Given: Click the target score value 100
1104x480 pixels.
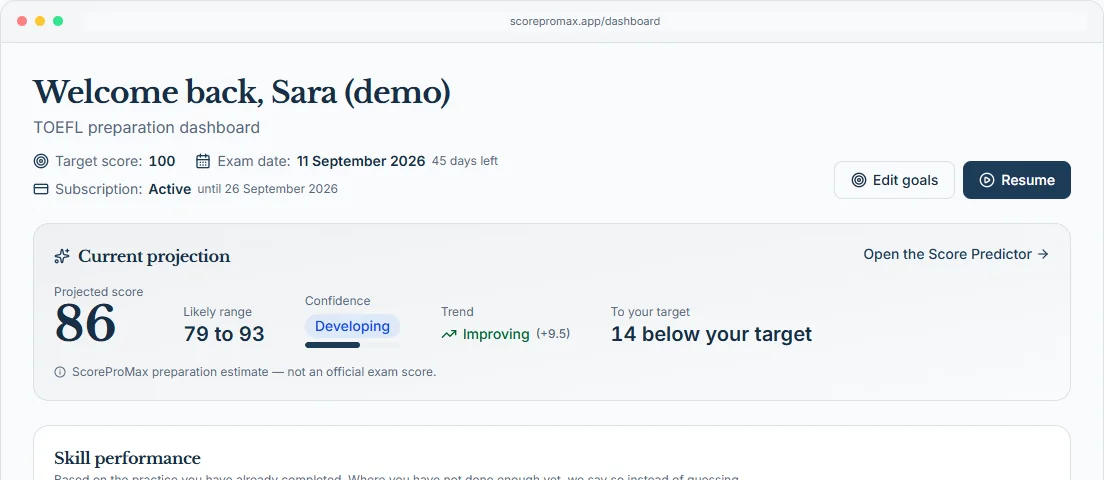Looking at the screenshot, I should tap(162, 161).
